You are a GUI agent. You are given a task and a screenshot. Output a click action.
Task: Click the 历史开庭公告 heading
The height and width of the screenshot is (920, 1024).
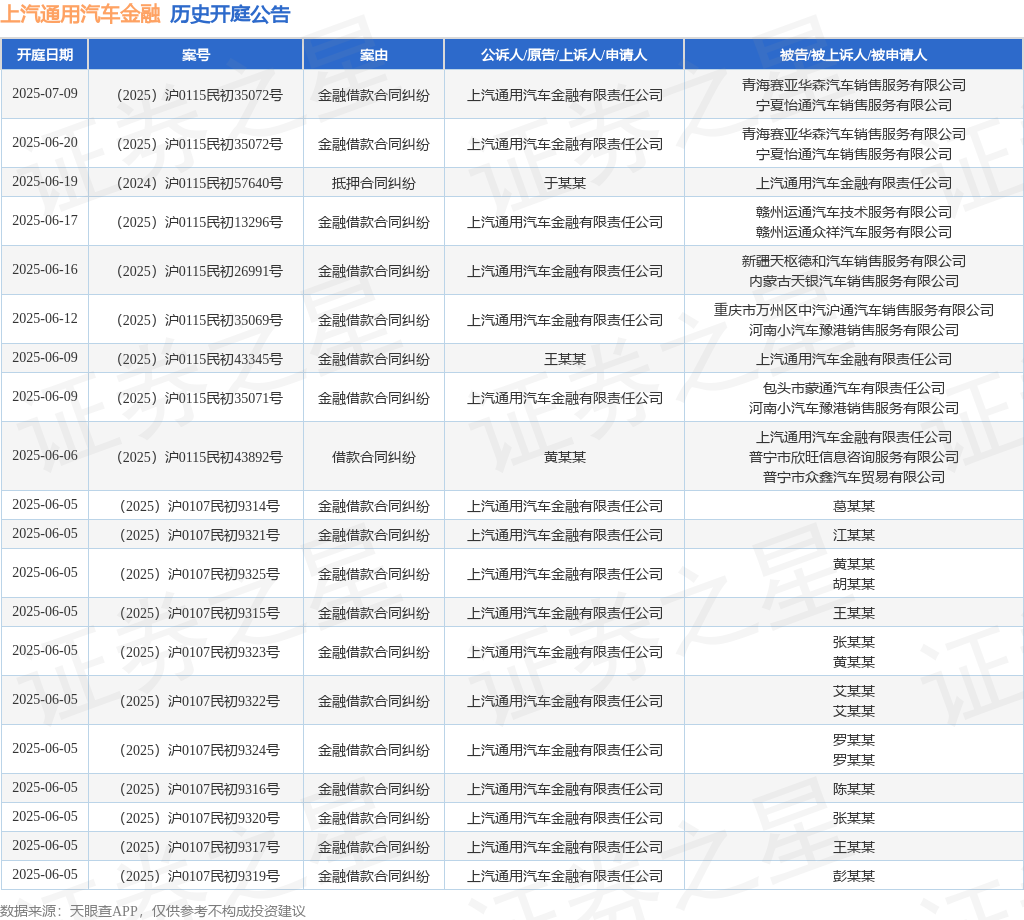tap(230, 14)
